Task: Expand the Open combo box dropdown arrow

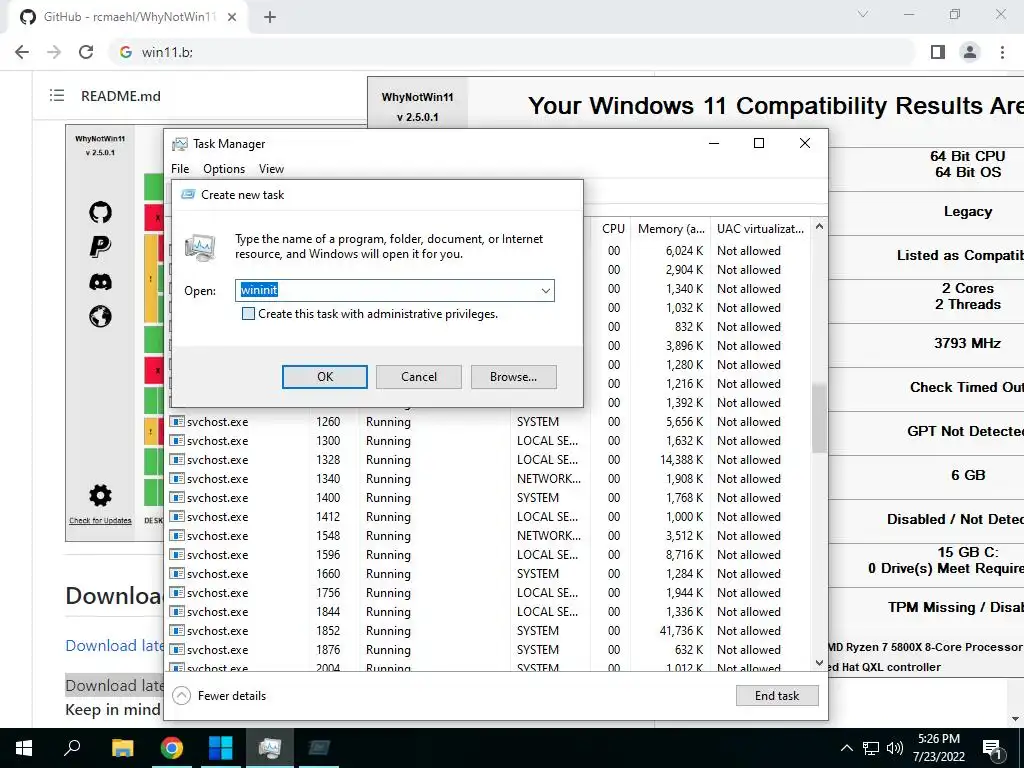Action: click(545, 291)
